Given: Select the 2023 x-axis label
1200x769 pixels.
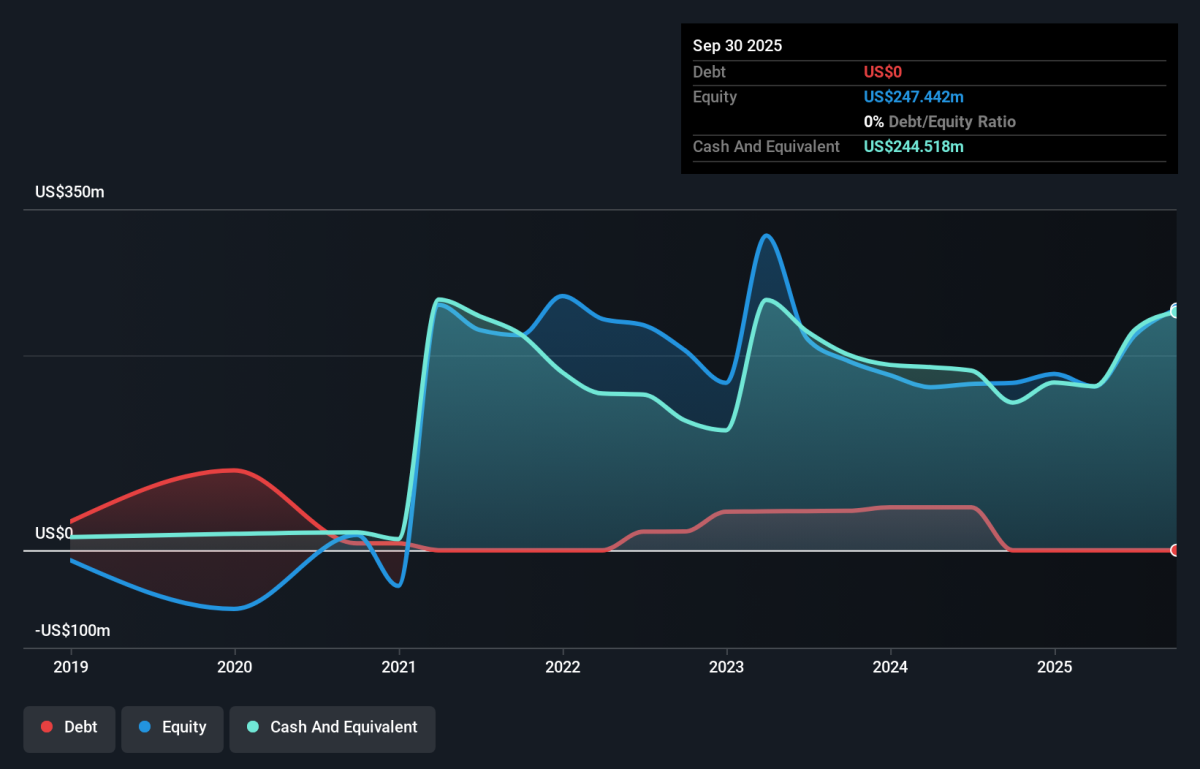Looking at the screenshot, I should point(727,667).
